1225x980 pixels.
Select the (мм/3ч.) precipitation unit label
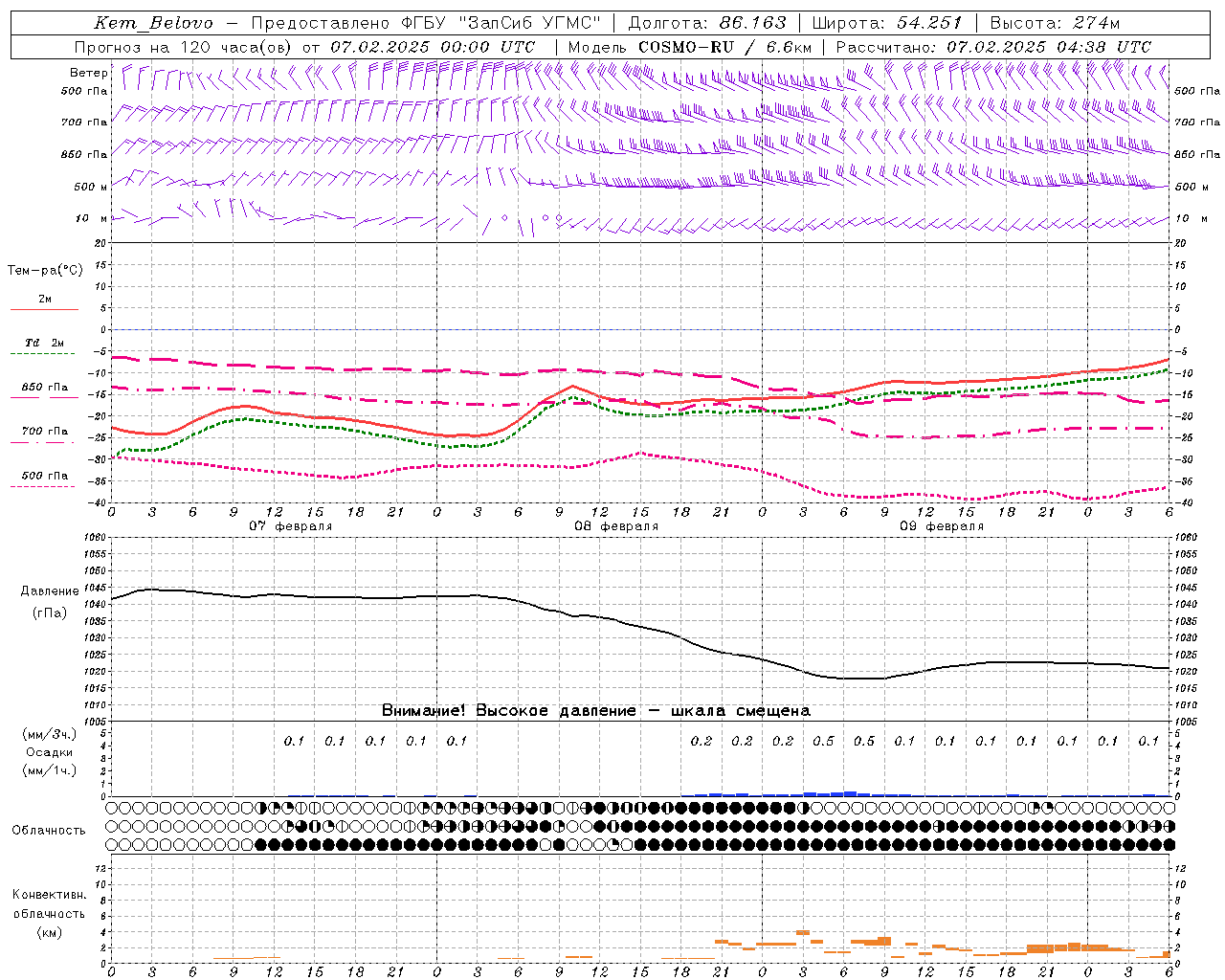50,734
